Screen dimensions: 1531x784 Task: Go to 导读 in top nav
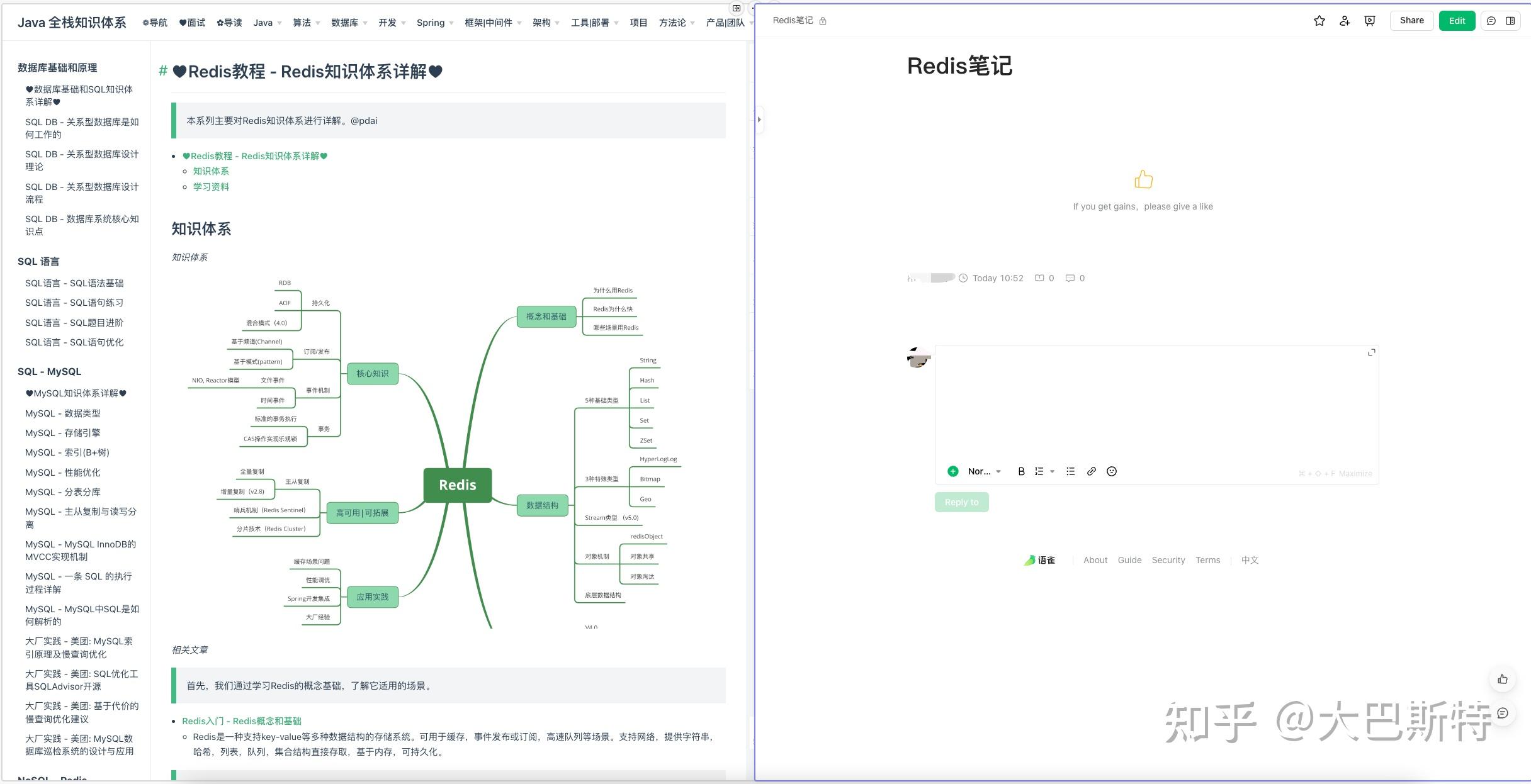click(229, 23)
